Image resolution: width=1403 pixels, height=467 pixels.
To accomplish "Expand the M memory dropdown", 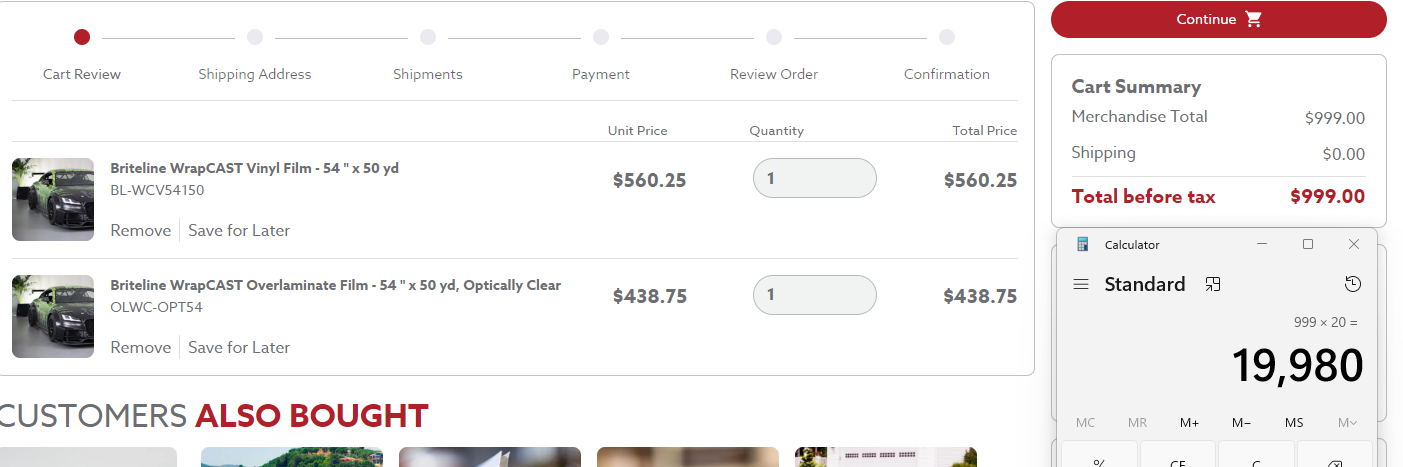I will (1346, 423).
